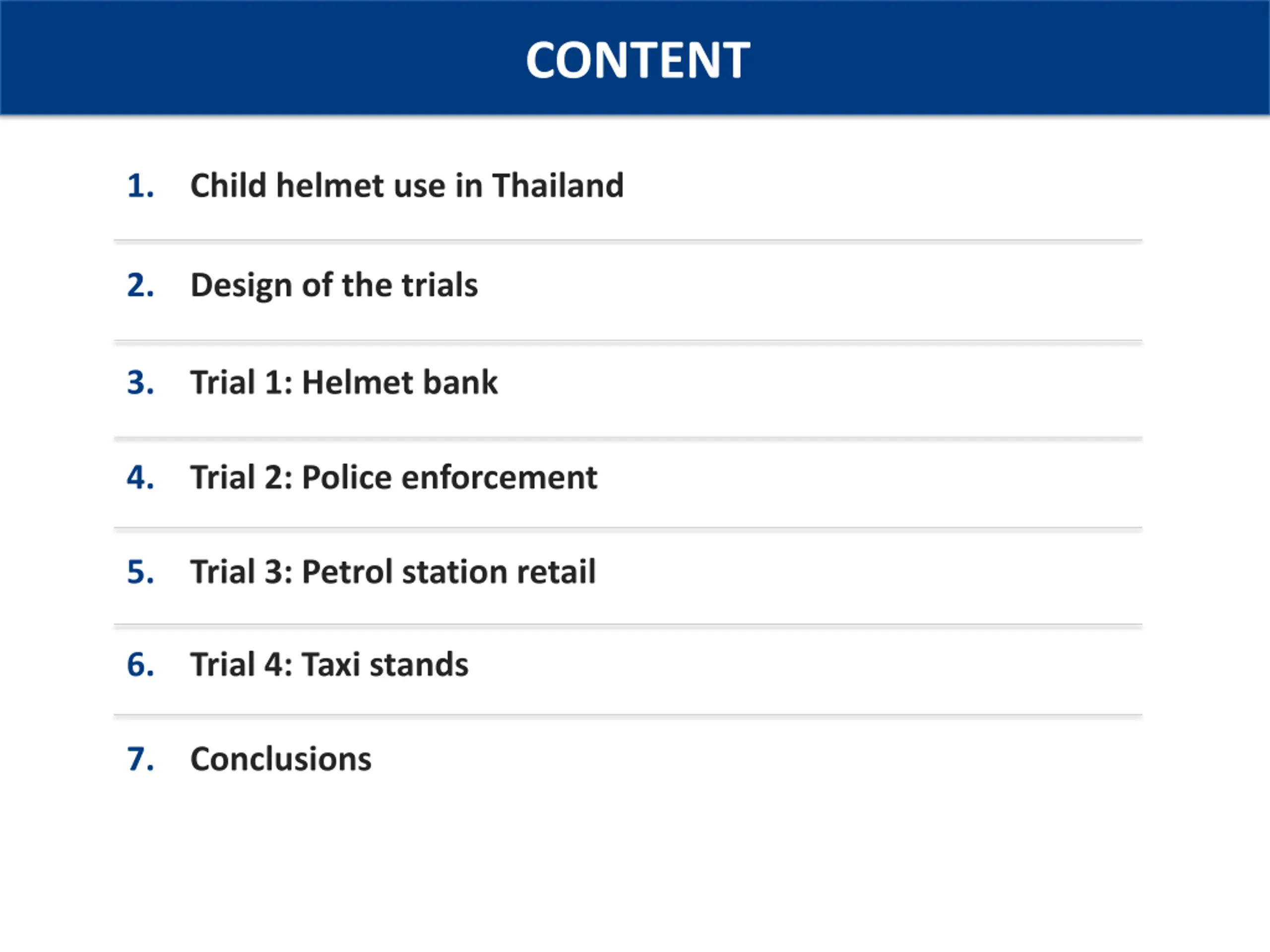The image size is (1270, 952).
Task: Click divider line below "Design of the trials"
Action: point(628,342)
